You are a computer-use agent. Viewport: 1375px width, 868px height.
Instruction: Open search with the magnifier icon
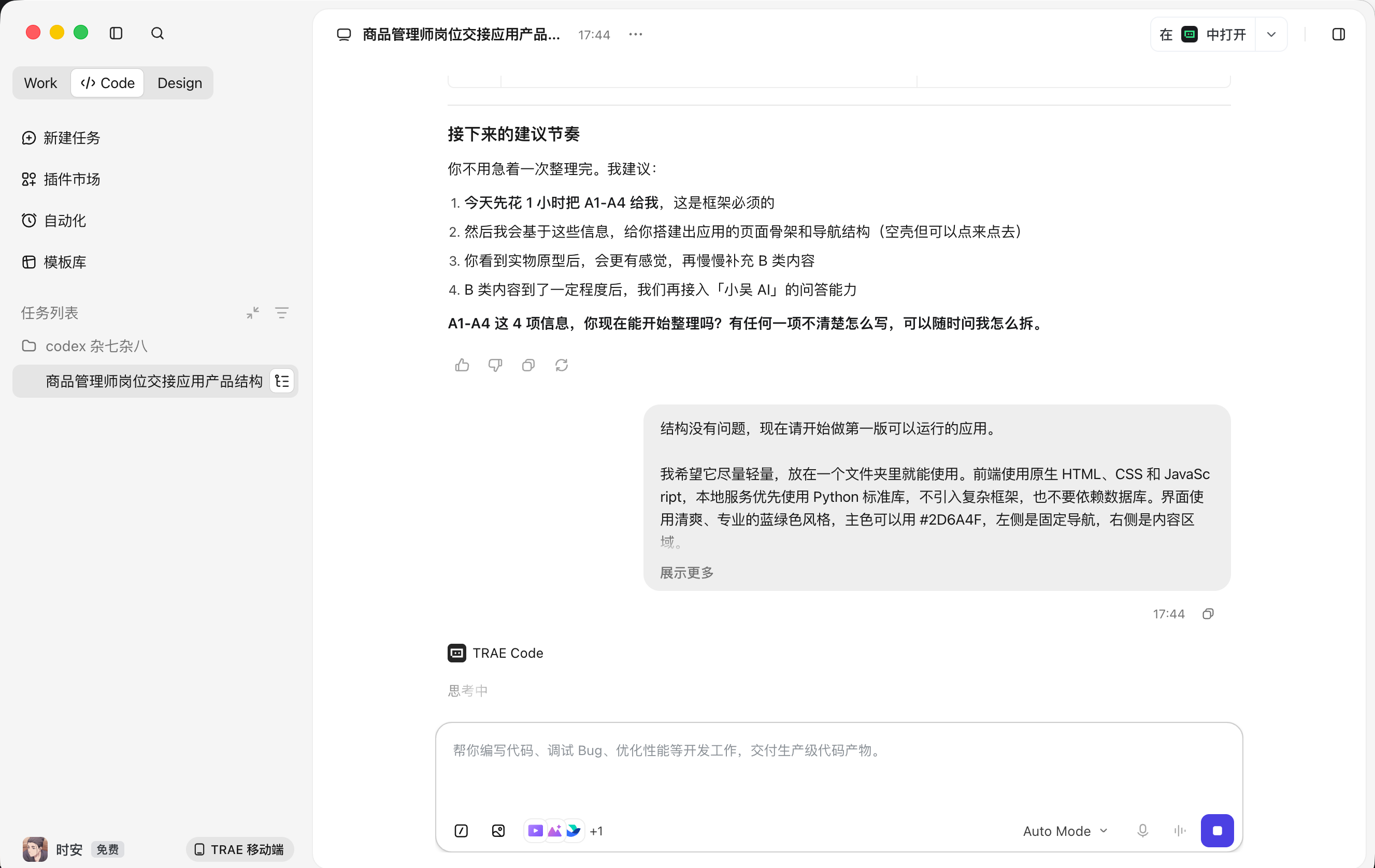[157, 33]
